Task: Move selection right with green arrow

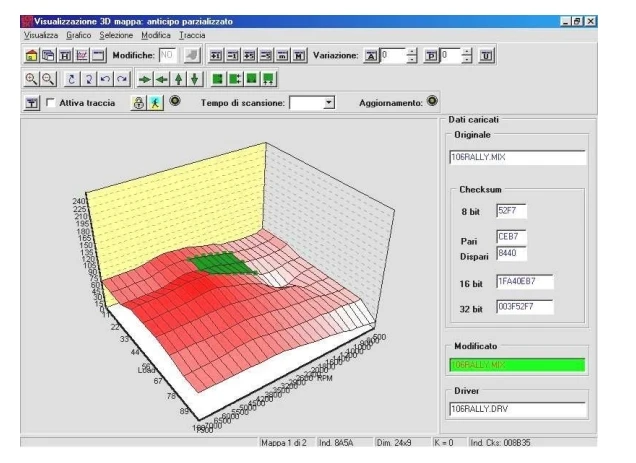Action: (x=144, y=79)
